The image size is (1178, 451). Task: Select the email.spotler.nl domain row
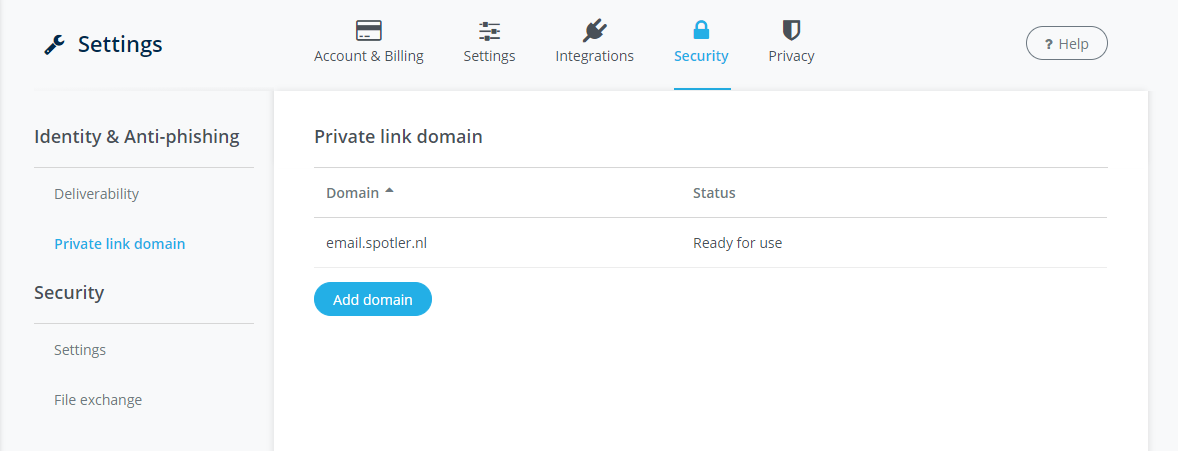point(376,243)
